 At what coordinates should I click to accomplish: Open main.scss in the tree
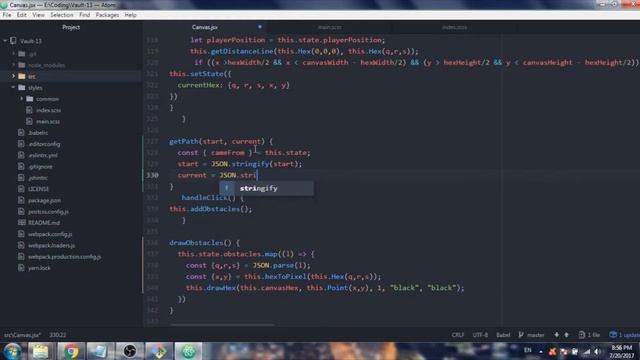[48, 122]
